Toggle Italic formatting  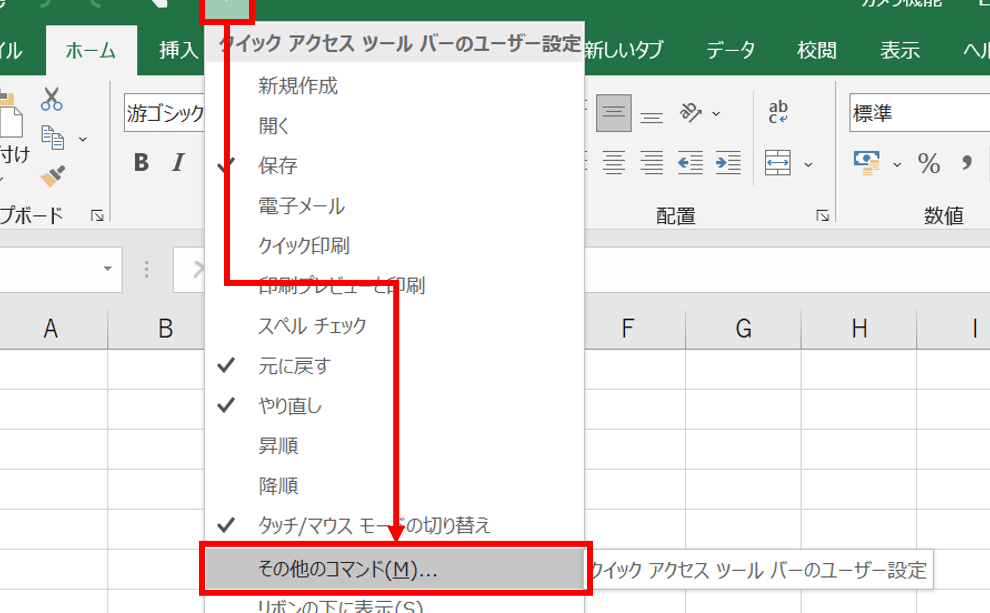tap(178, 163)
